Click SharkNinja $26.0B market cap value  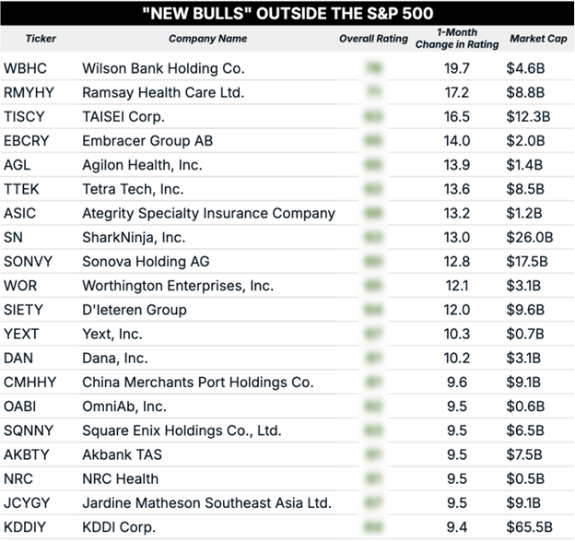530,237
